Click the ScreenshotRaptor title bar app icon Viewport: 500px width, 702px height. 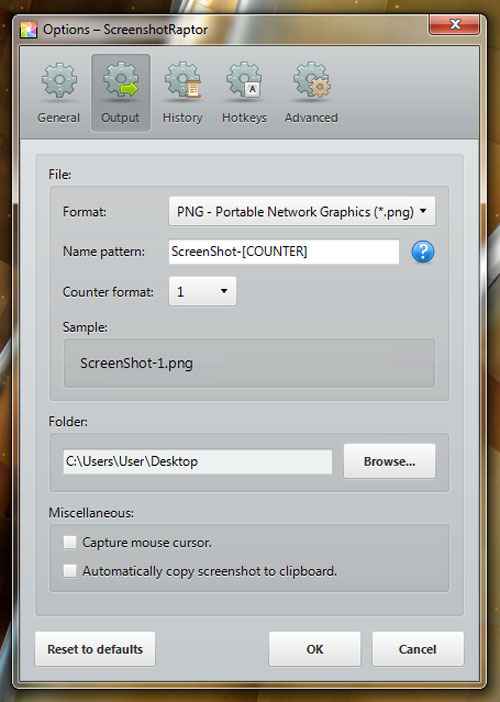pyautogui.click(x=29, y=30)
